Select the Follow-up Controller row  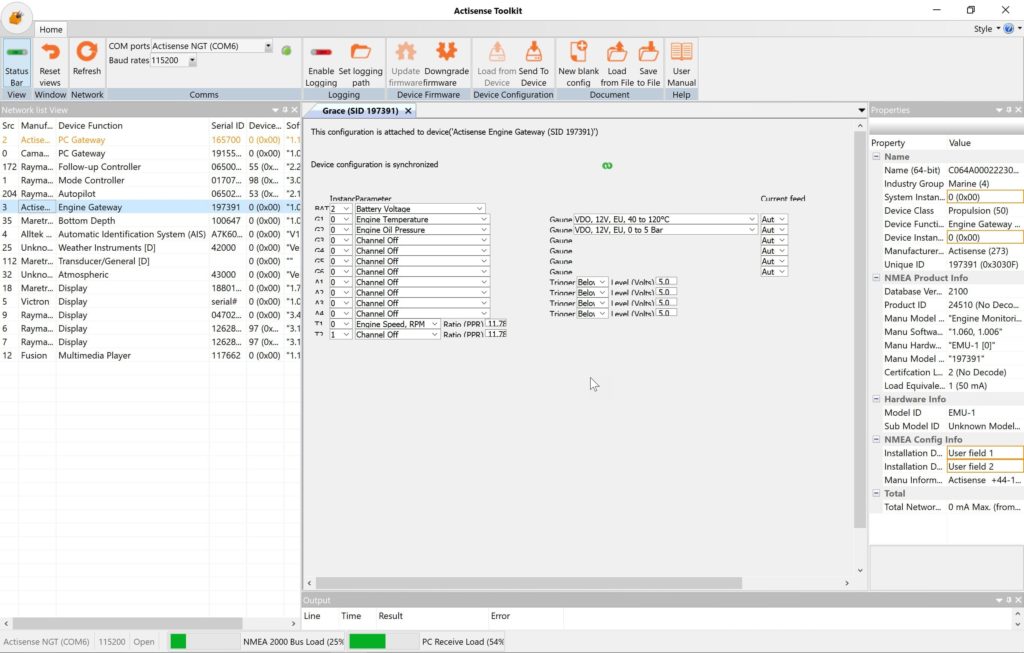pos(150,167)
